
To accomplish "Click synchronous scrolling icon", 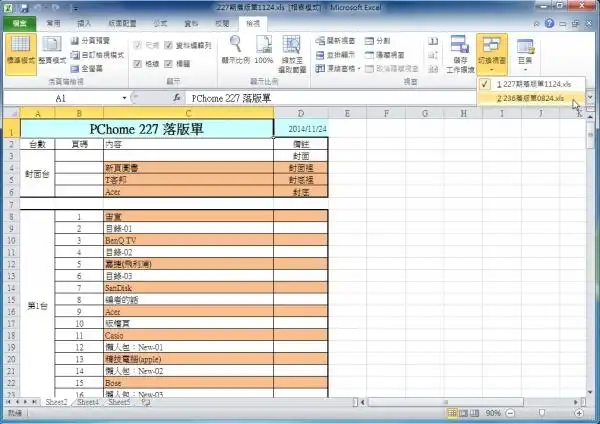I will click(x=433, y=55).
